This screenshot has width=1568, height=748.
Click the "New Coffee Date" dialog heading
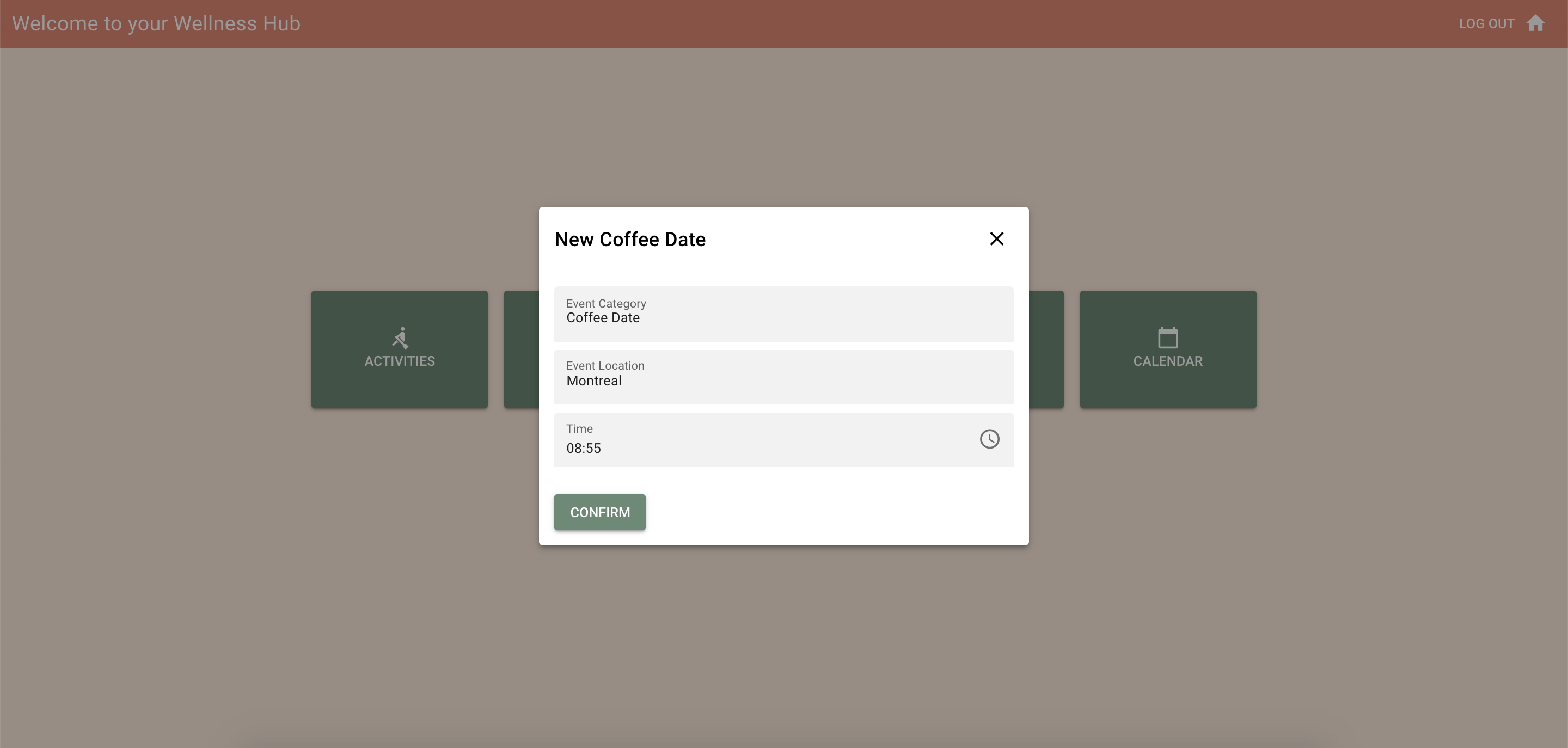[x=630, y=239]
